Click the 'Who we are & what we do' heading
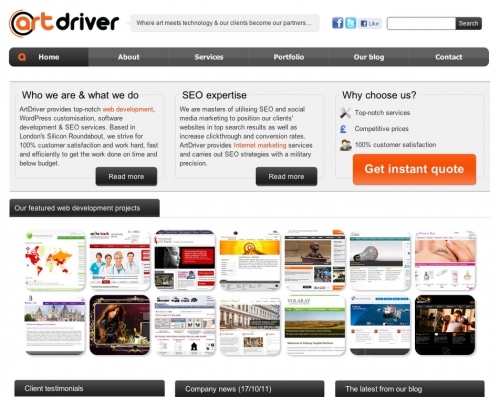Viewport: 500px width, 397px height. pyautogui.click(x=80, y=95)
